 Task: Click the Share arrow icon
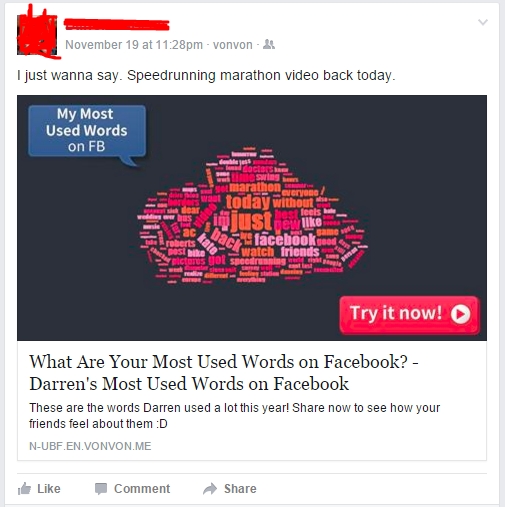(x=210, y=489)
